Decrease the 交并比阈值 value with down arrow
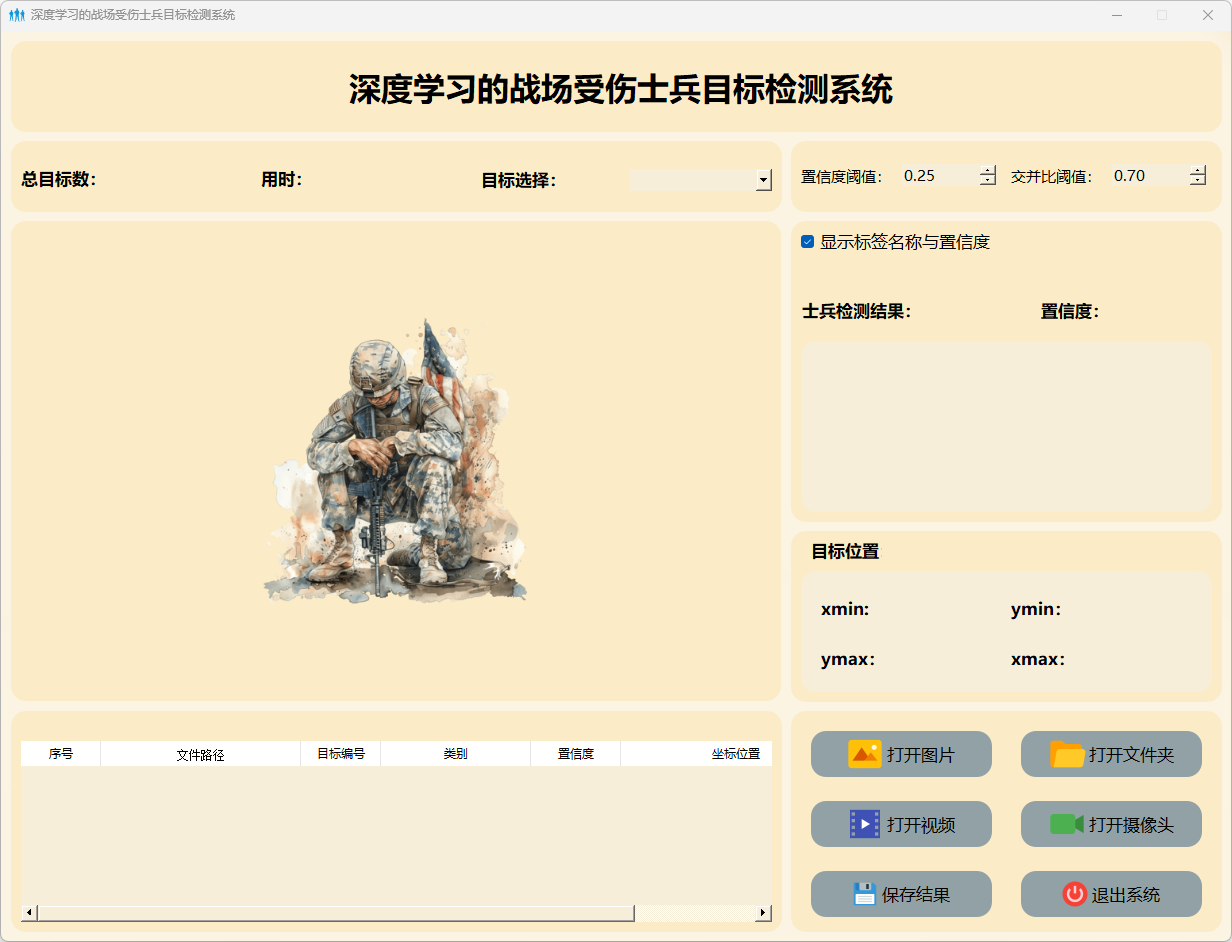Image resolution: width=1232 pixels, height=942 pixels. coord(1198,181)
